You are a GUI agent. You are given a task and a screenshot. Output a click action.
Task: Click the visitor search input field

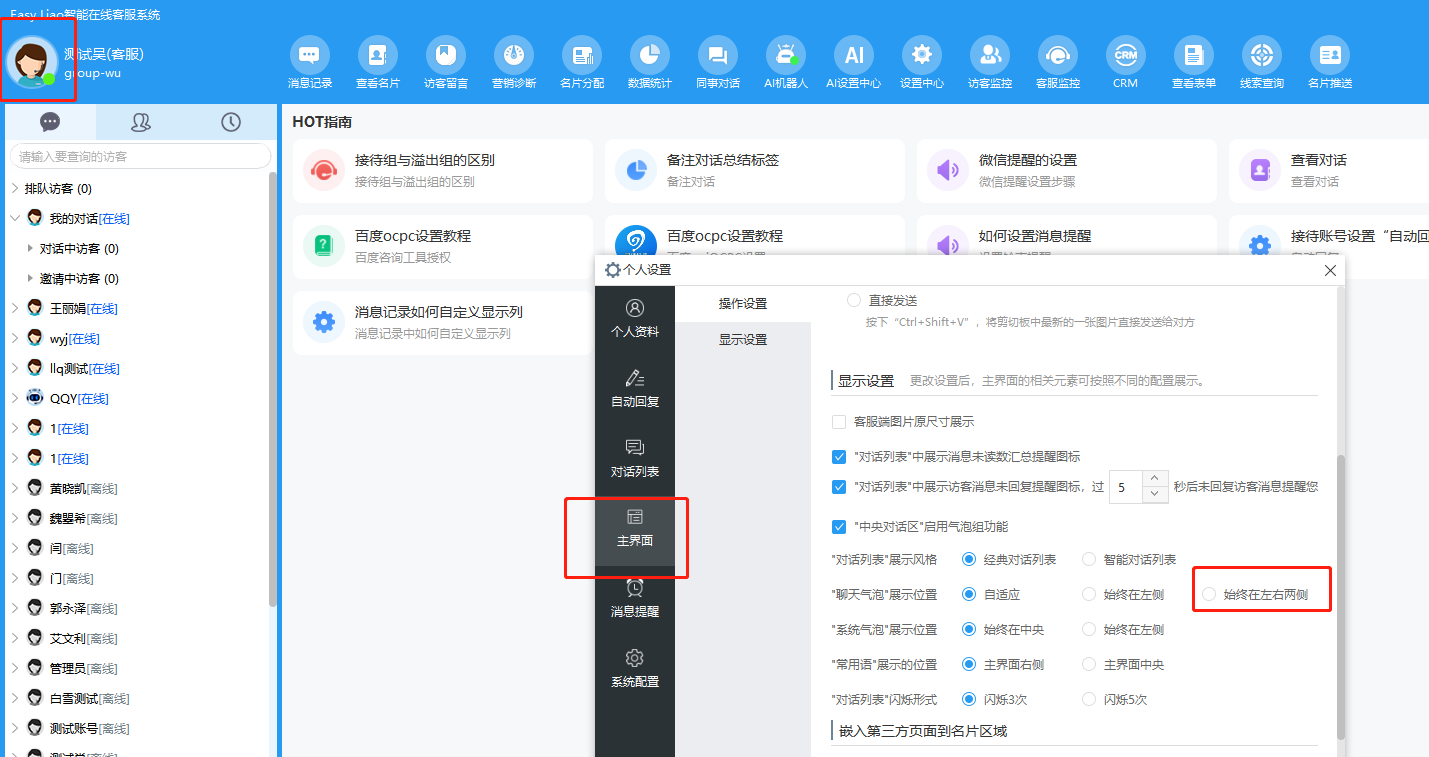[x=140, y=156]
